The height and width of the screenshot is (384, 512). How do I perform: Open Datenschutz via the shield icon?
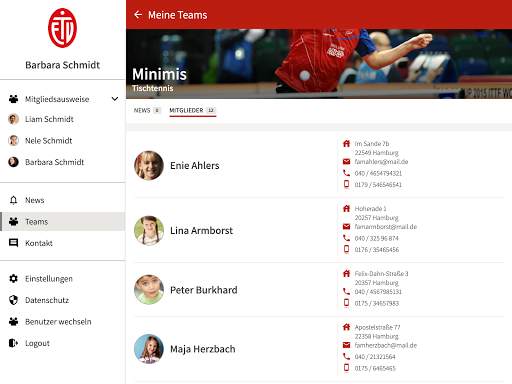pos(13,300)
